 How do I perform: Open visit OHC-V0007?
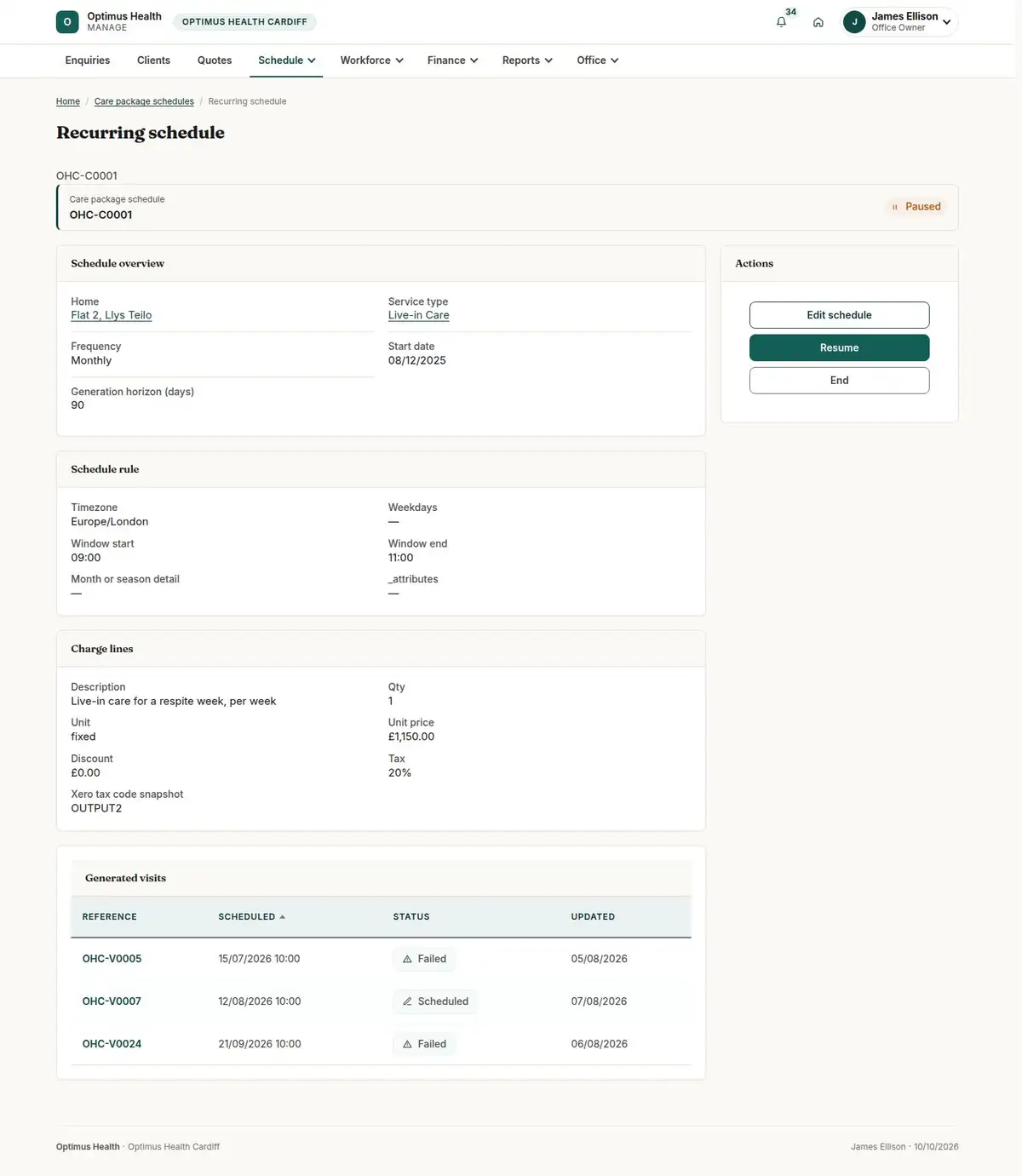112,1001
